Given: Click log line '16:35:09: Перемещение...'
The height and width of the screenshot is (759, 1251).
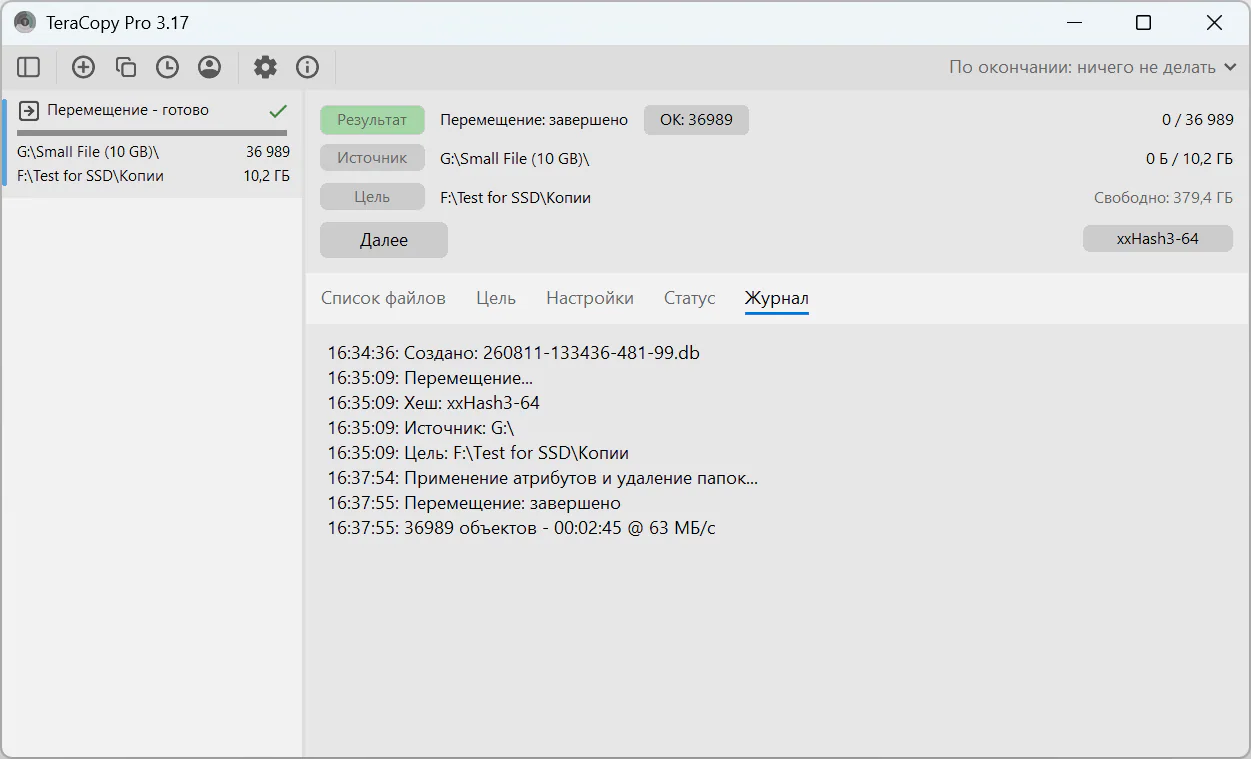Looking at the screenshot, I should pyautogui.click(x=431, y=378).
